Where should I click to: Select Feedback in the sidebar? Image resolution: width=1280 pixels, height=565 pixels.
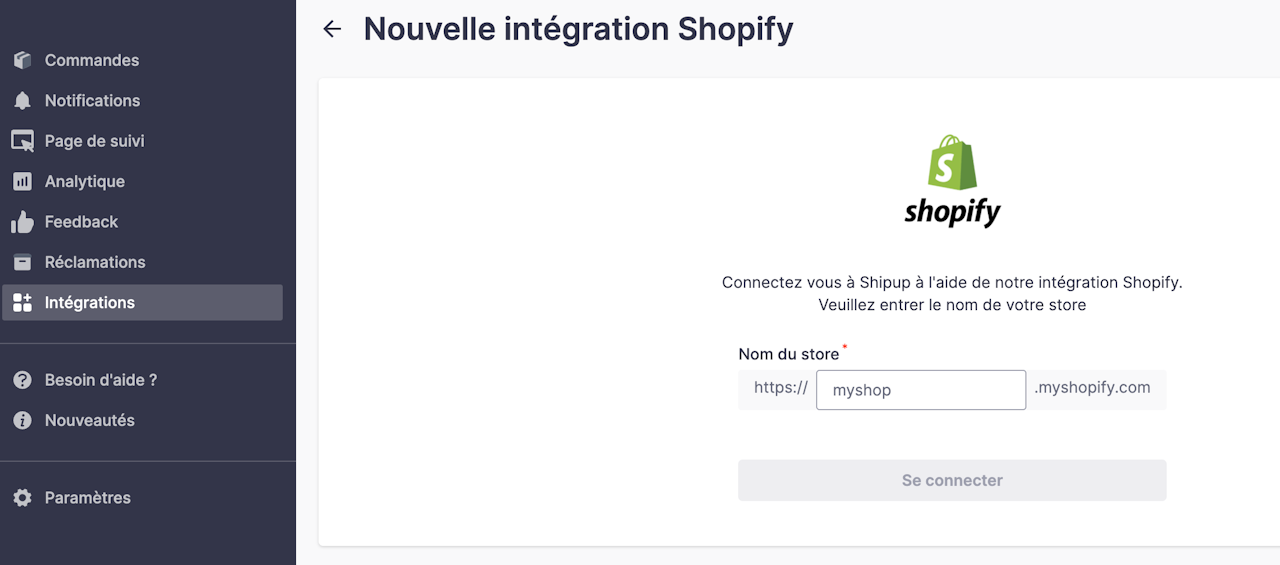point(81,222)
